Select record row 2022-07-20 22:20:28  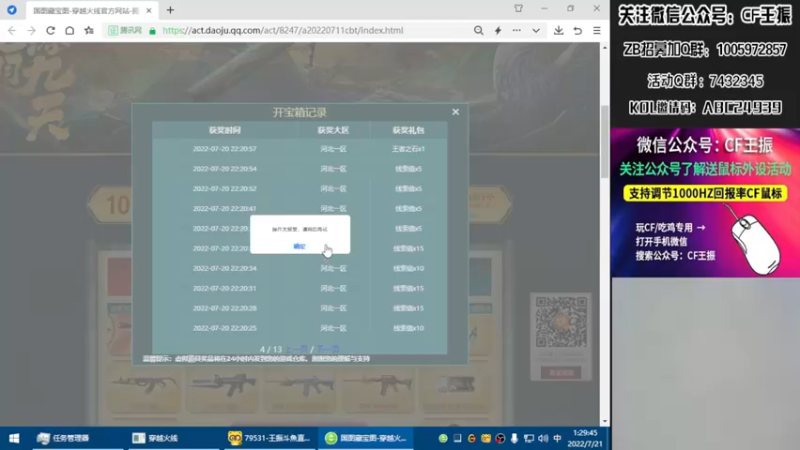coord(299,308)
